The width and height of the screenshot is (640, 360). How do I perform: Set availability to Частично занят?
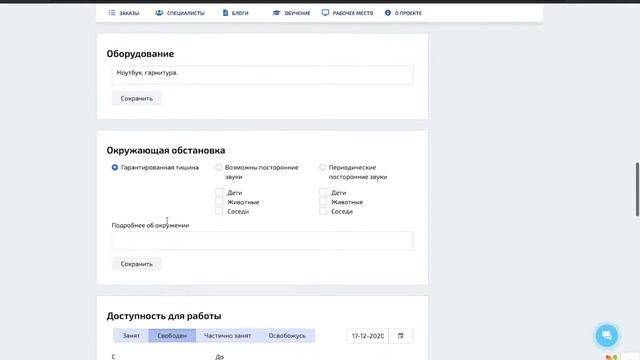pos(228,336)
